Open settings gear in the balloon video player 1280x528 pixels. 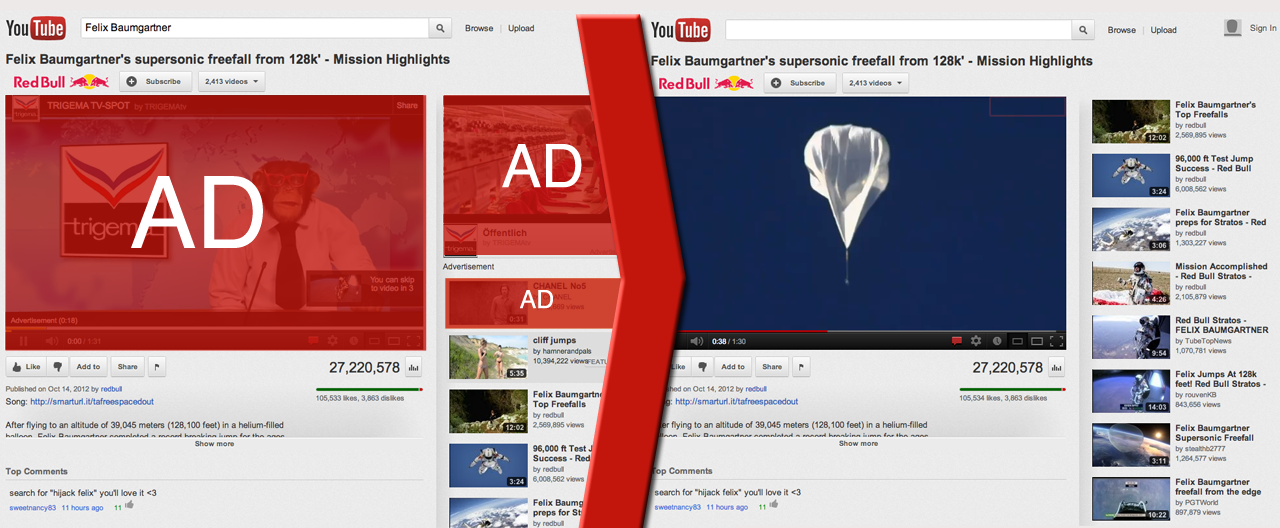[x=976, y=341]
